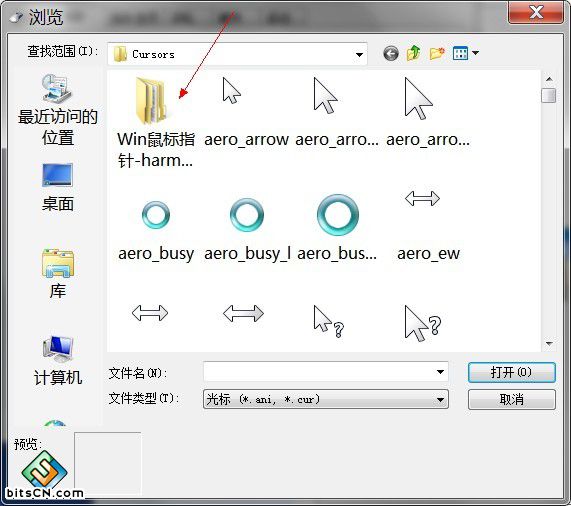Open the View menu icon
Viewport: 571px width, 506px height.
[465, 54]
